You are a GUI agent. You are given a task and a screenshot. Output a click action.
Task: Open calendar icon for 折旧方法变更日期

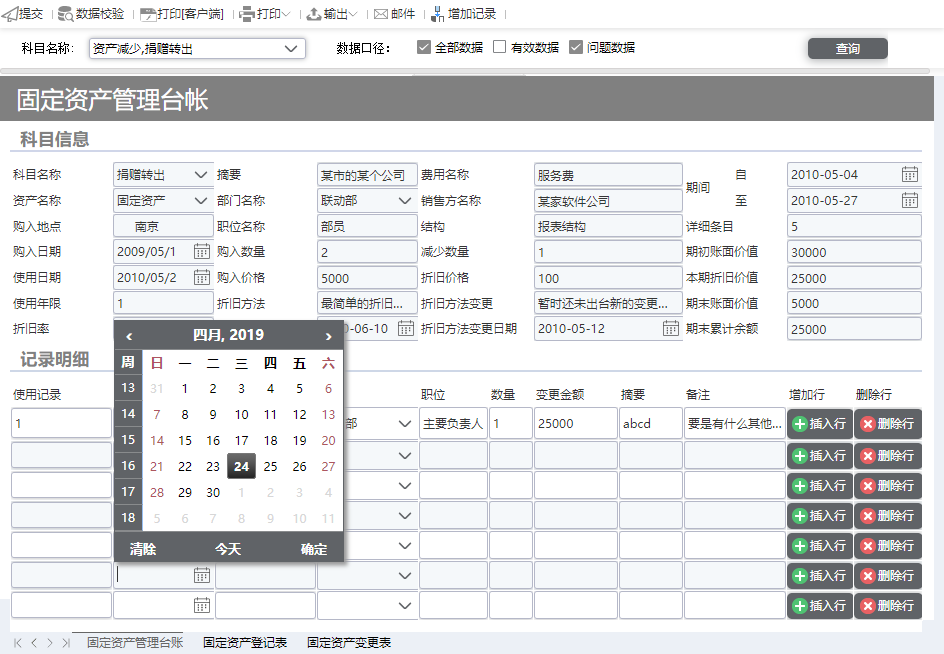[x=670, y=328]
